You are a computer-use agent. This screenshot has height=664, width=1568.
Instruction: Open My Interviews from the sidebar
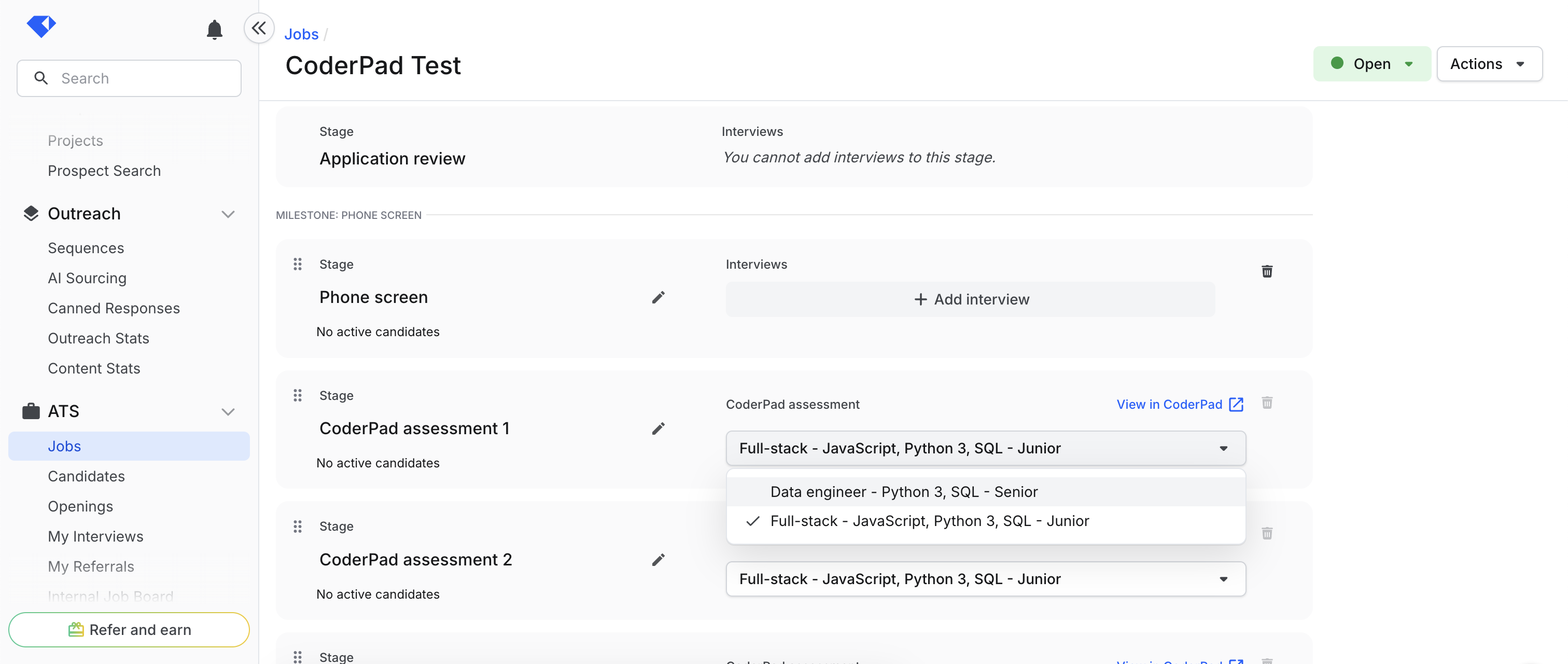click(x=95, y=536)
